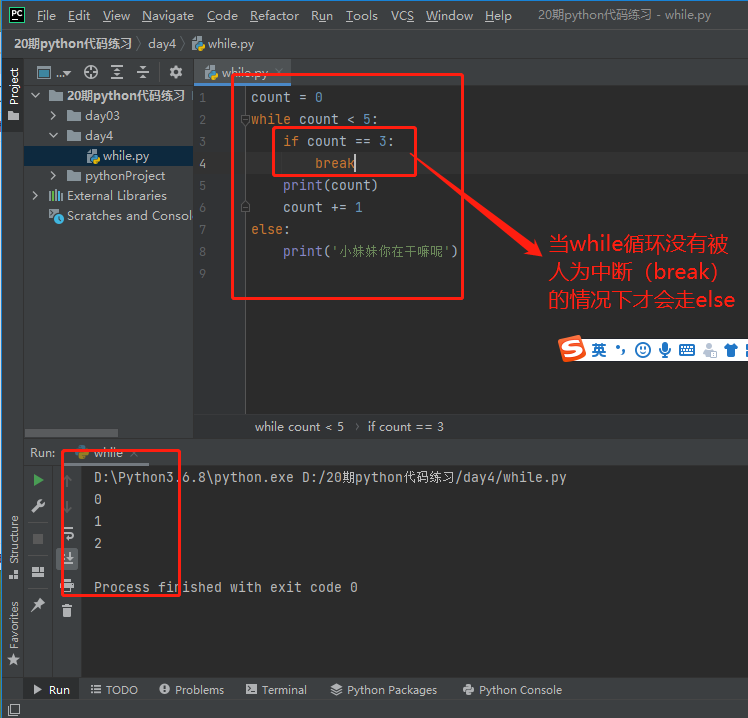This screenshot has height=718, width=748.
Task: Click the PyCharm application logo icon
Action: click(x=17, y=15)
